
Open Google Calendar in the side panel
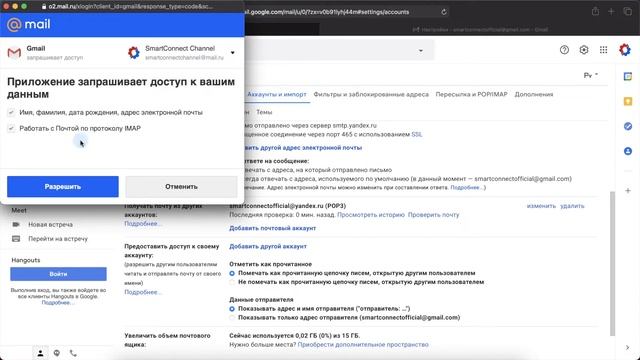pos(628,76)
